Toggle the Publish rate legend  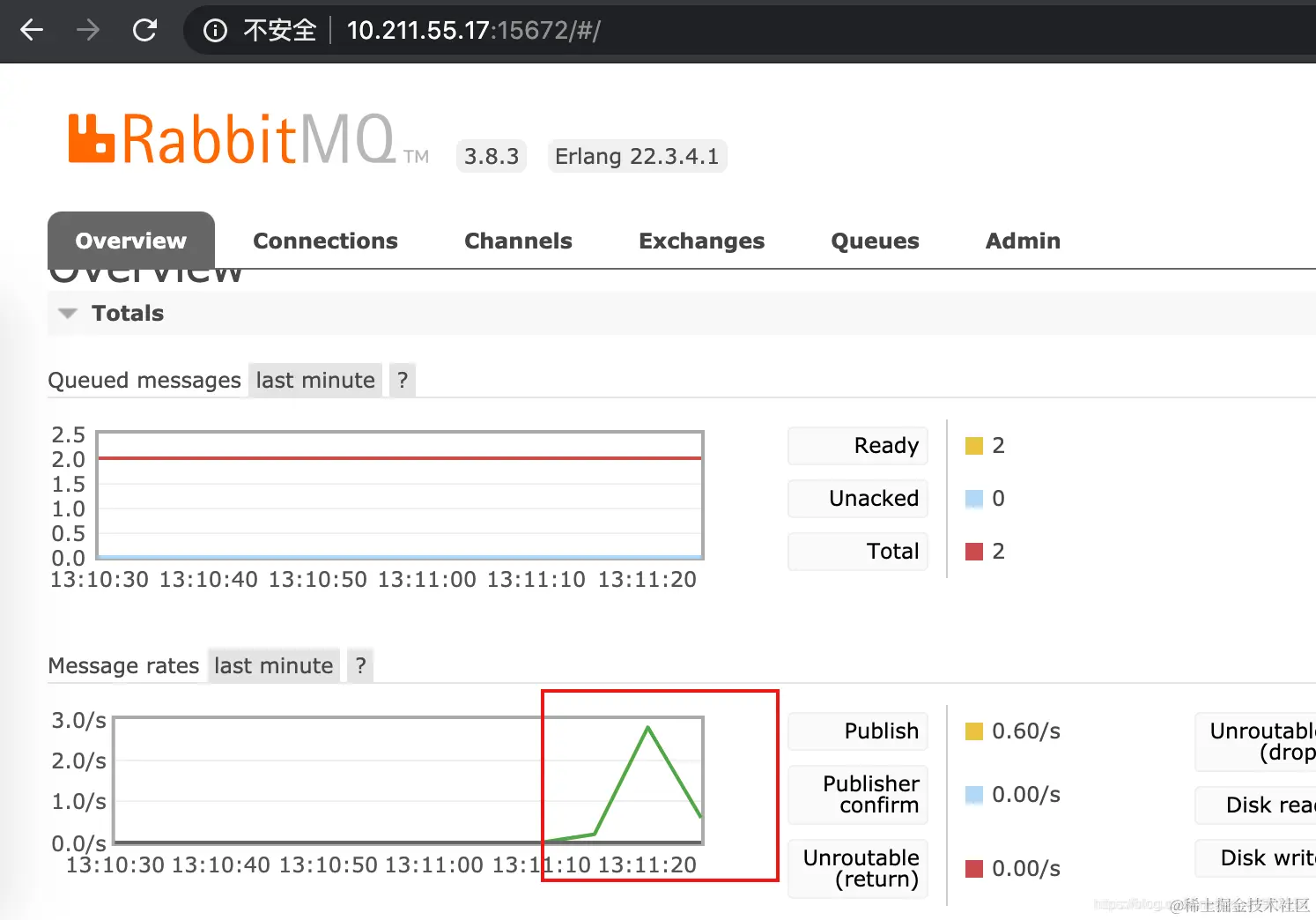coord(858,731)
